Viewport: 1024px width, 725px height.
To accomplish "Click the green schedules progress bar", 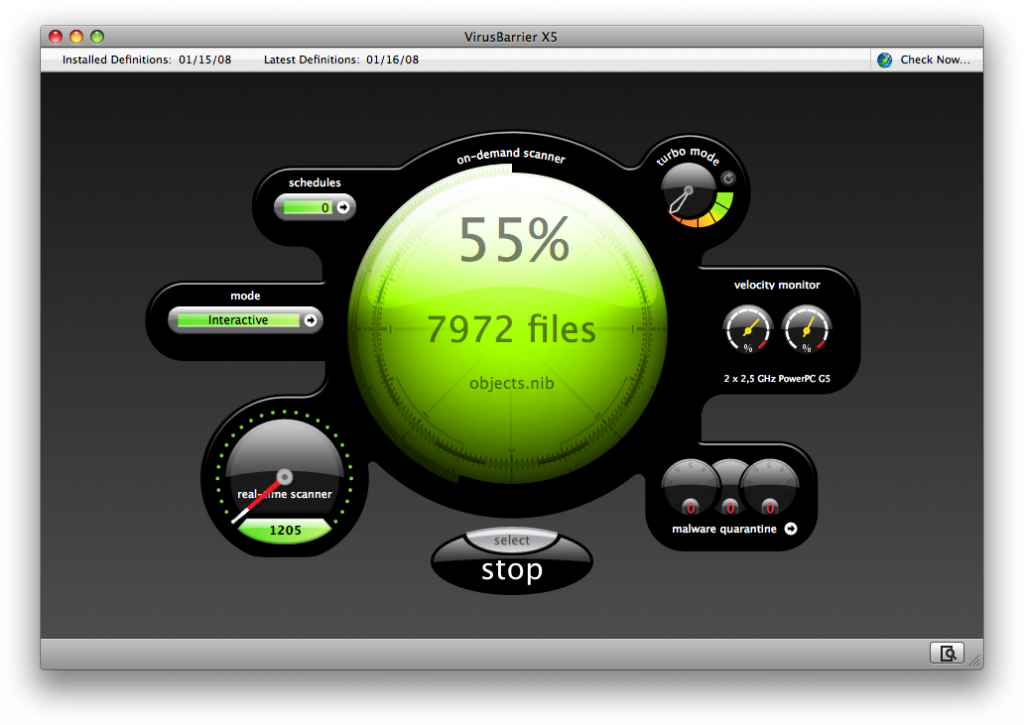I will (x=307, y=207).
